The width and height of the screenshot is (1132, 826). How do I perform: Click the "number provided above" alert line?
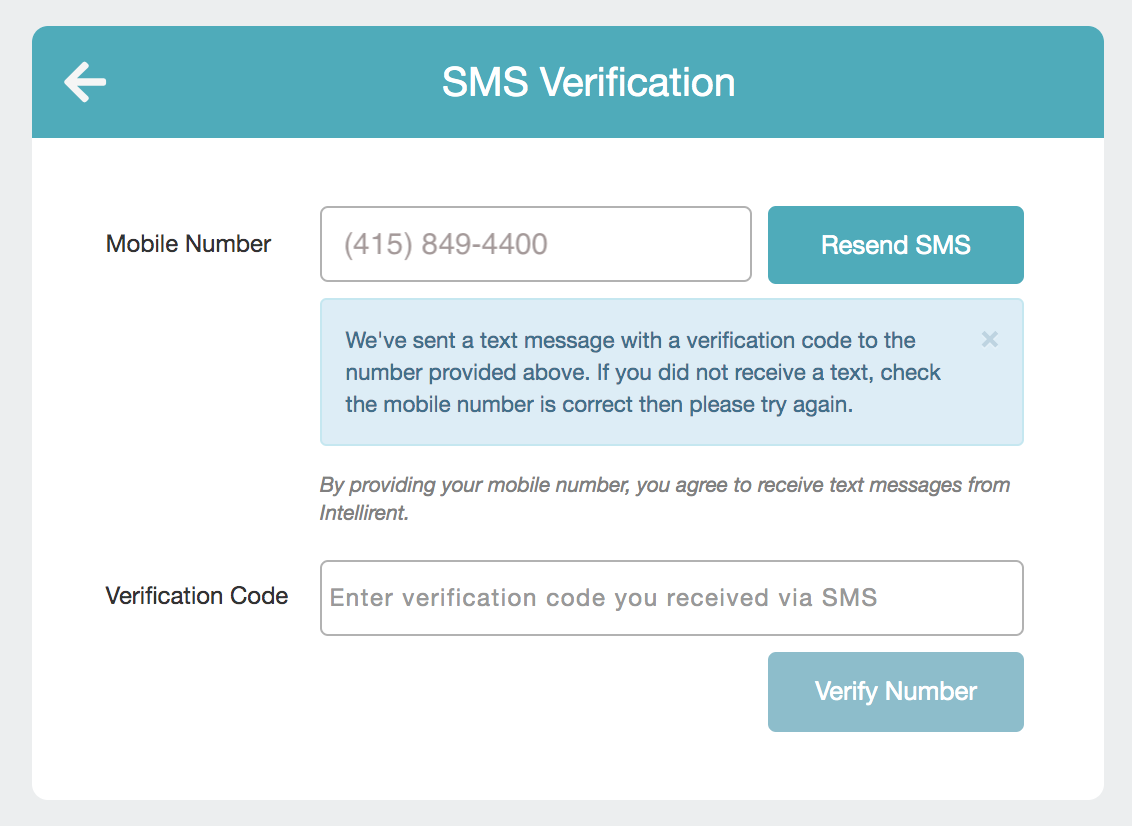coord(643,373)
